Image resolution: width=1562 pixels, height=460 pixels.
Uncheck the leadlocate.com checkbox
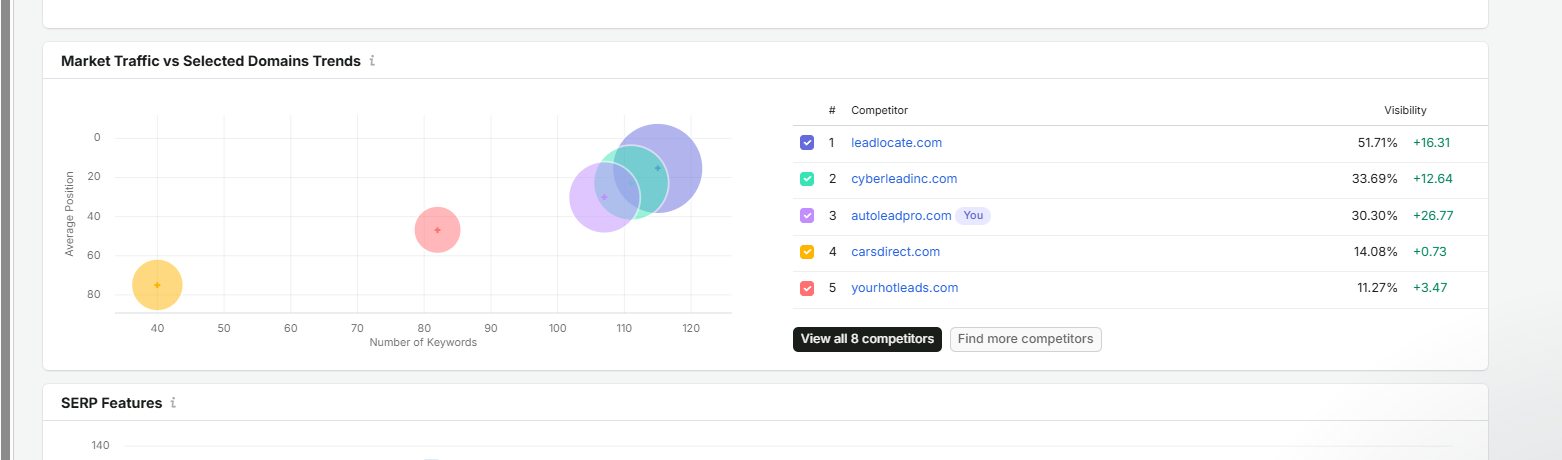coord(807,143)
